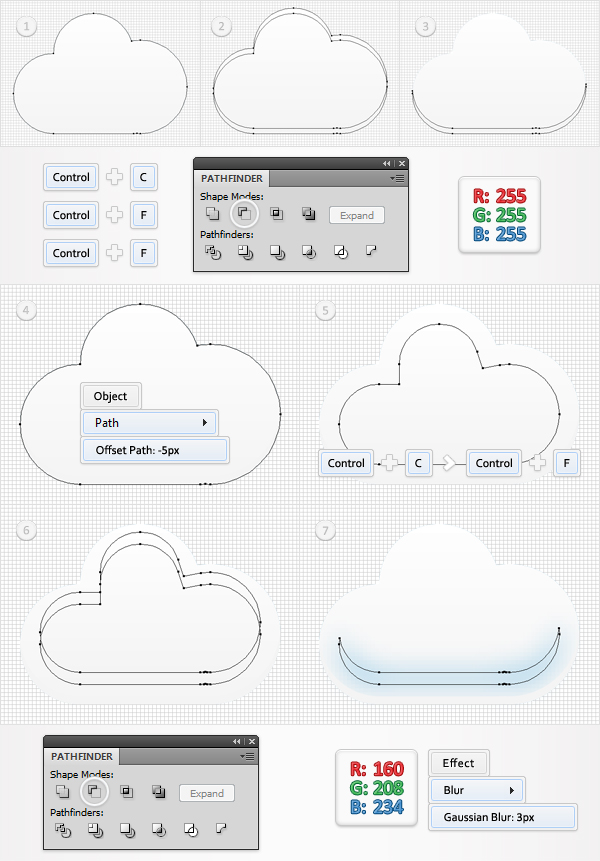This screenshot has height=861, width=600.
Task: Click Crop icon in lower Pathfinder panel
Action: coord(159,830)
